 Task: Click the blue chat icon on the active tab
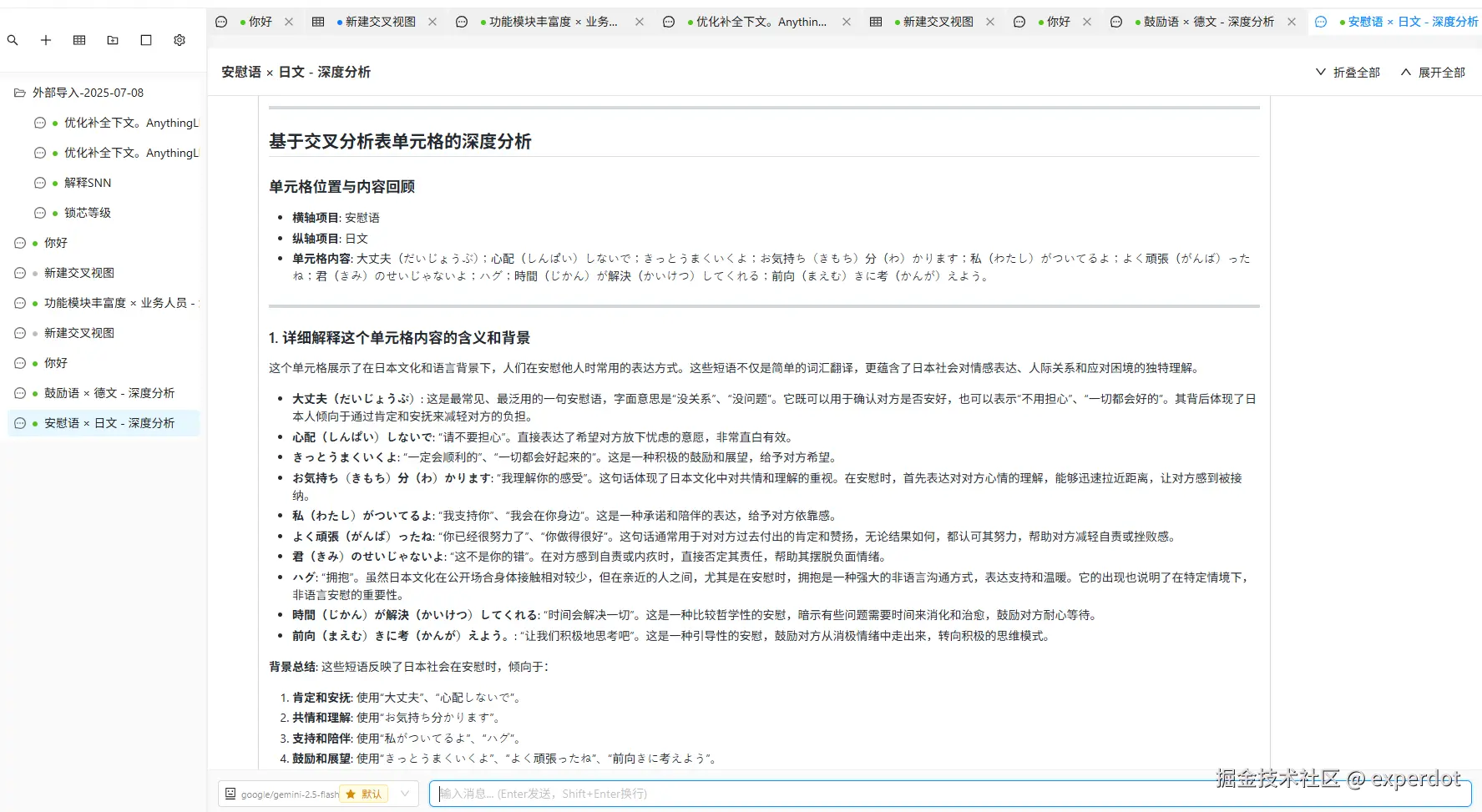point(1320,22)
